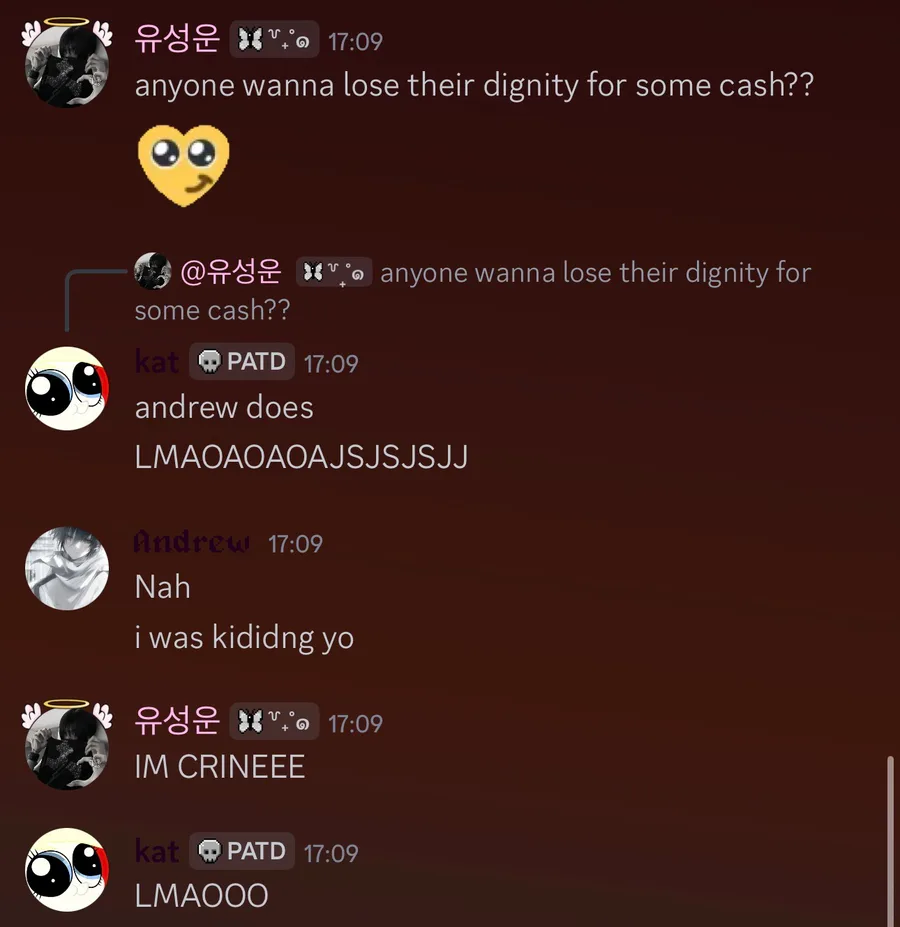
Task: Open kat's avatar beside 'LMAOOO'
Action: pos(67,870)
